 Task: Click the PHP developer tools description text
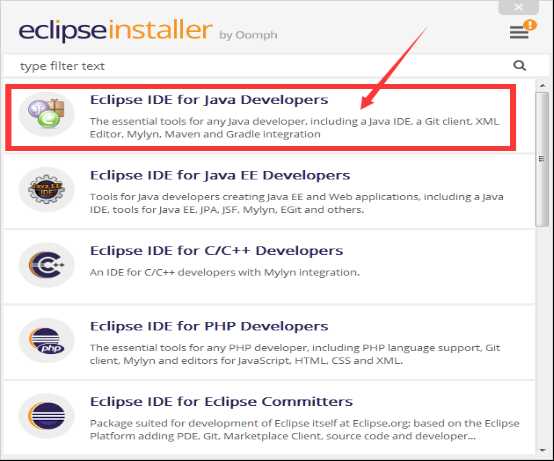(295, 354)
